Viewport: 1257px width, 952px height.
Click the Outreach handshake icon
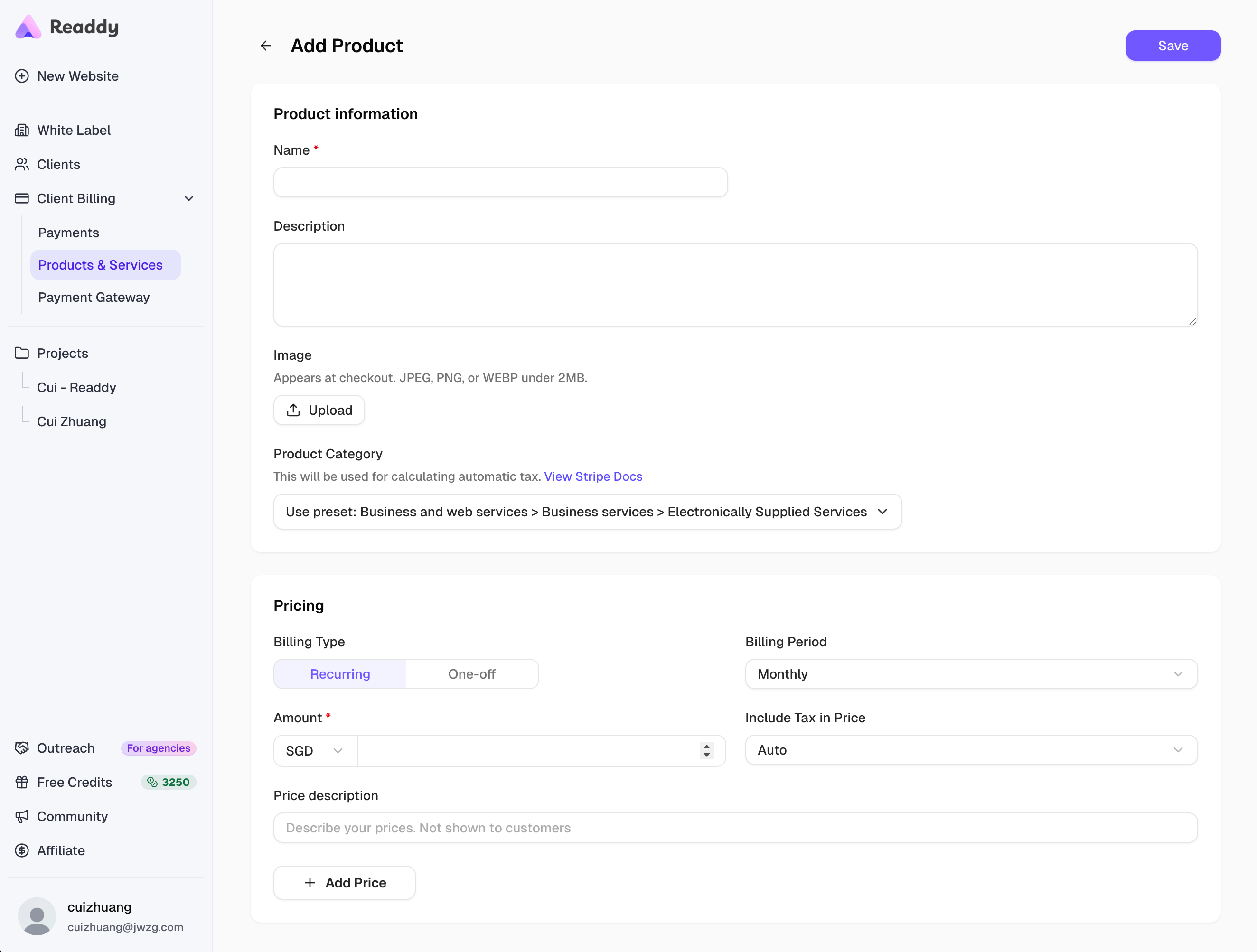click(x=21, y=747)
